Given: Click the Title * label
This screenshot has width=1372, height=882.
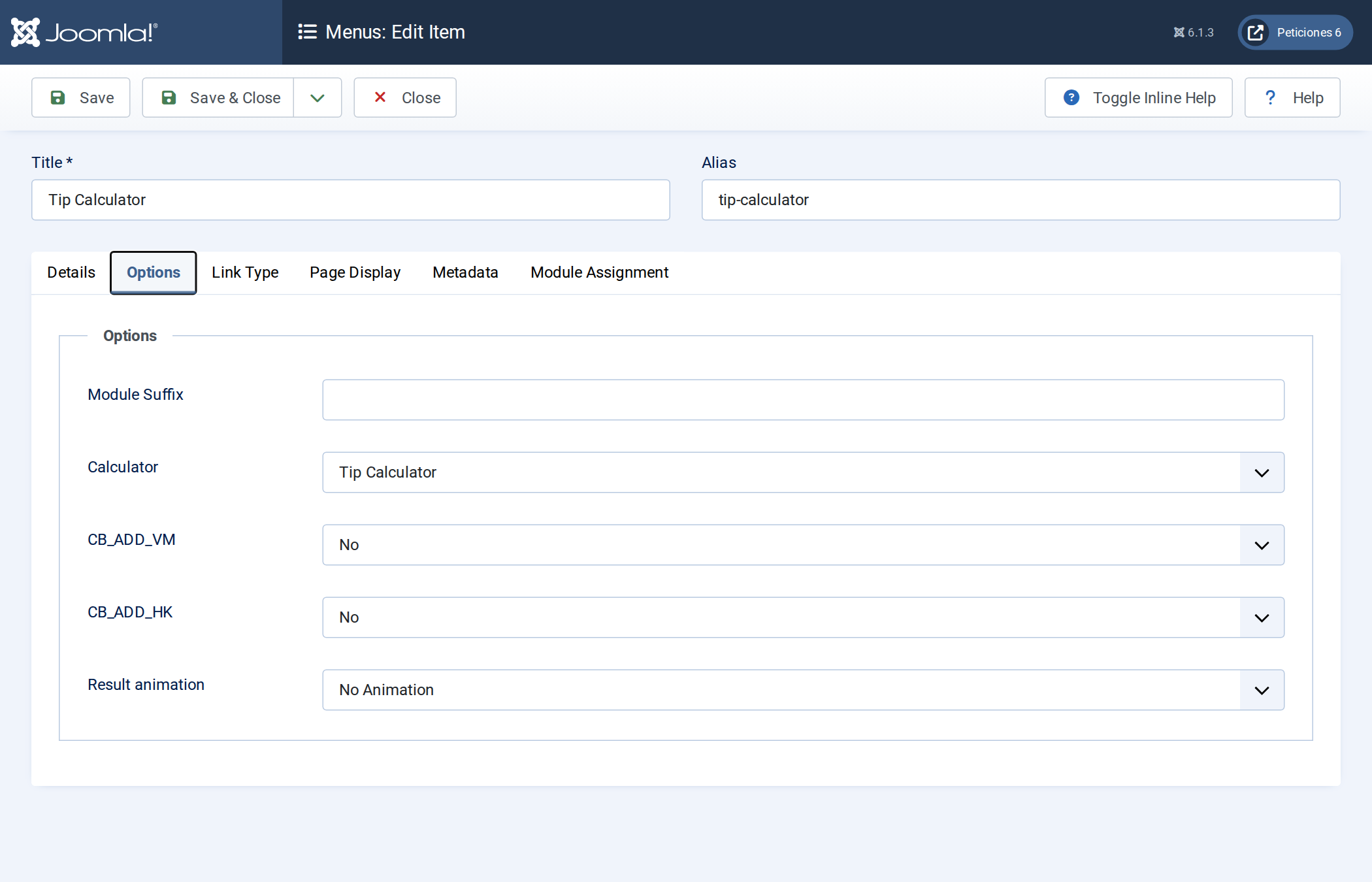Looking at the screenshot, I should click(x=52, y=163).
